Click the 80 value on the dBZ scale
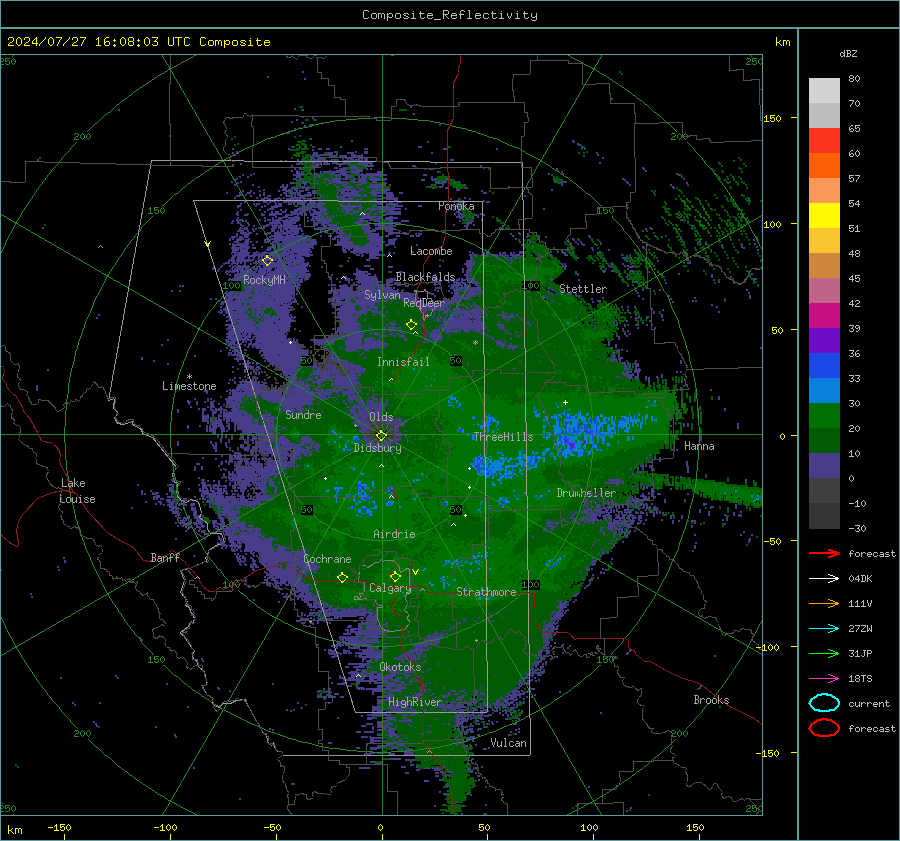 tap(854, 79)
